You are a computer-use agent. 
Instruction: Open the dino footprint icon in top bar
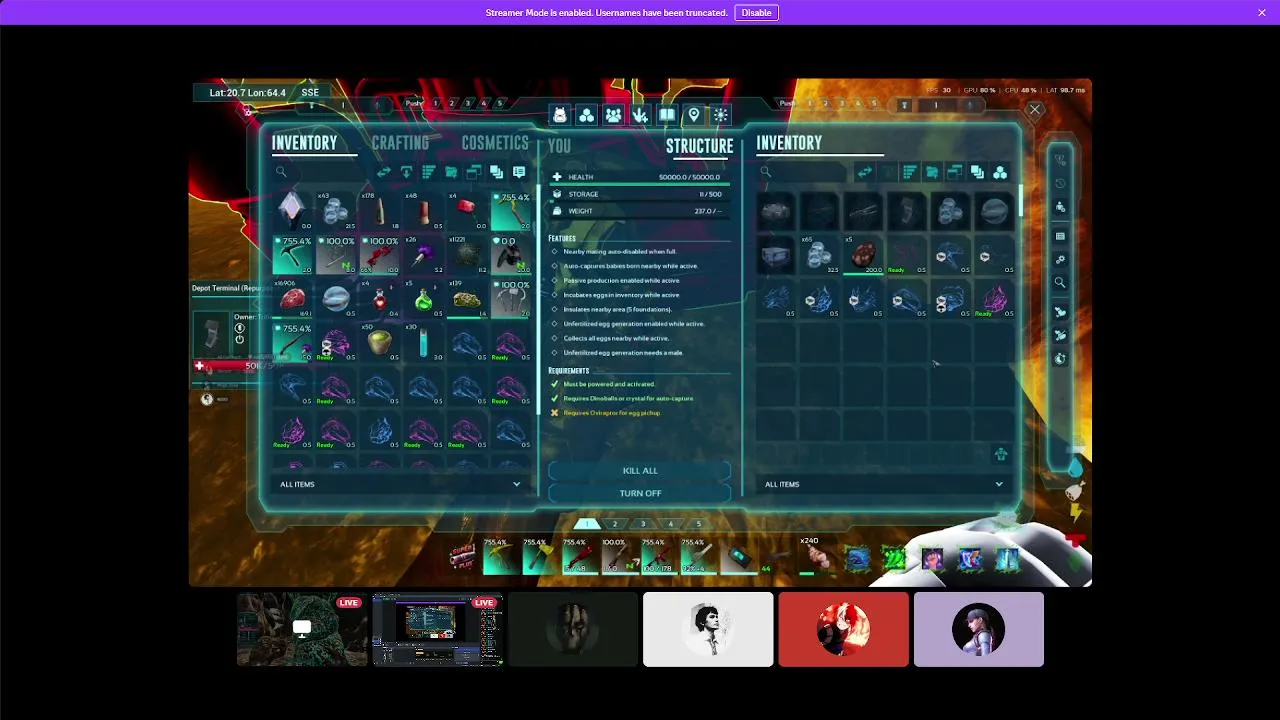point(640,115)
